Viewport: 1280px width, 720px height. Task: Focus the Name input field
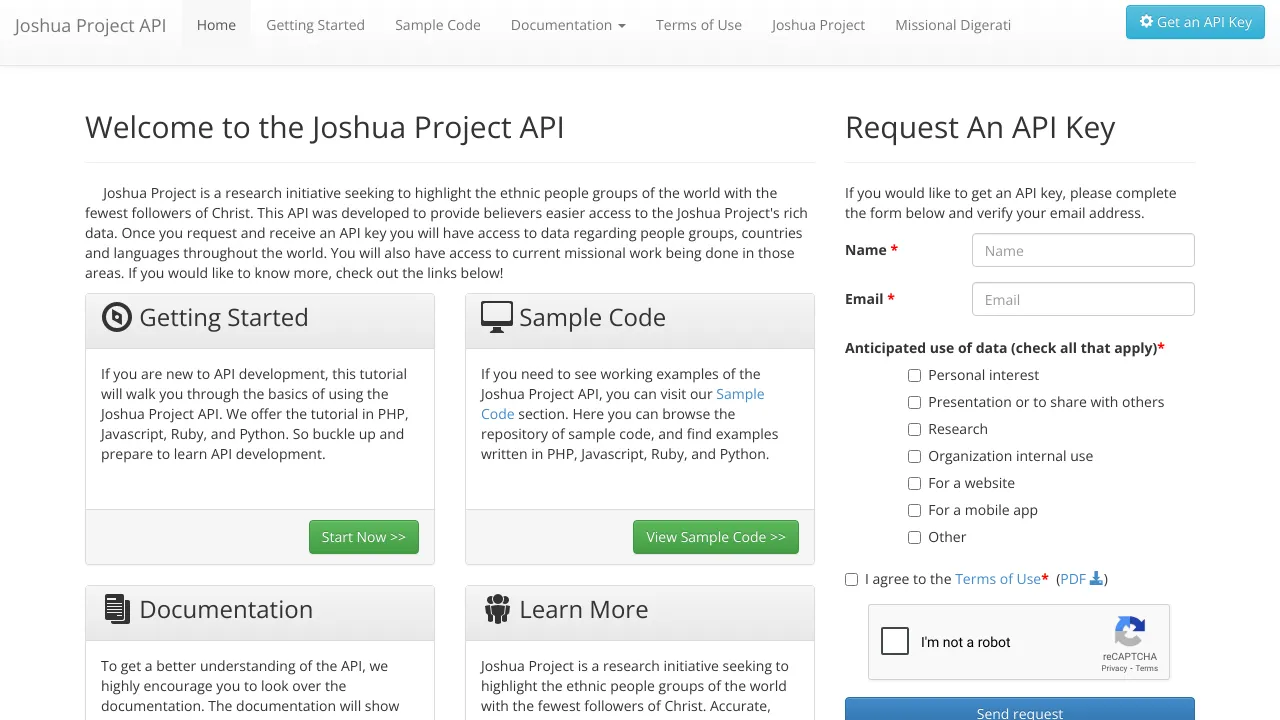(1083, 250)
